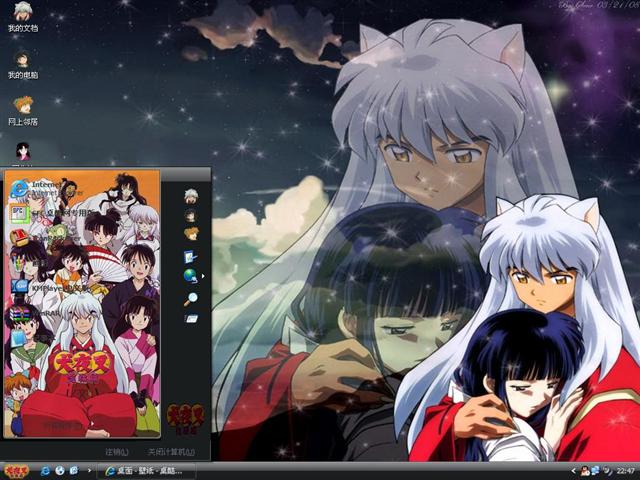Click the 注销(L) log off button
Viewport: 640px width, 480px height.
117,452
